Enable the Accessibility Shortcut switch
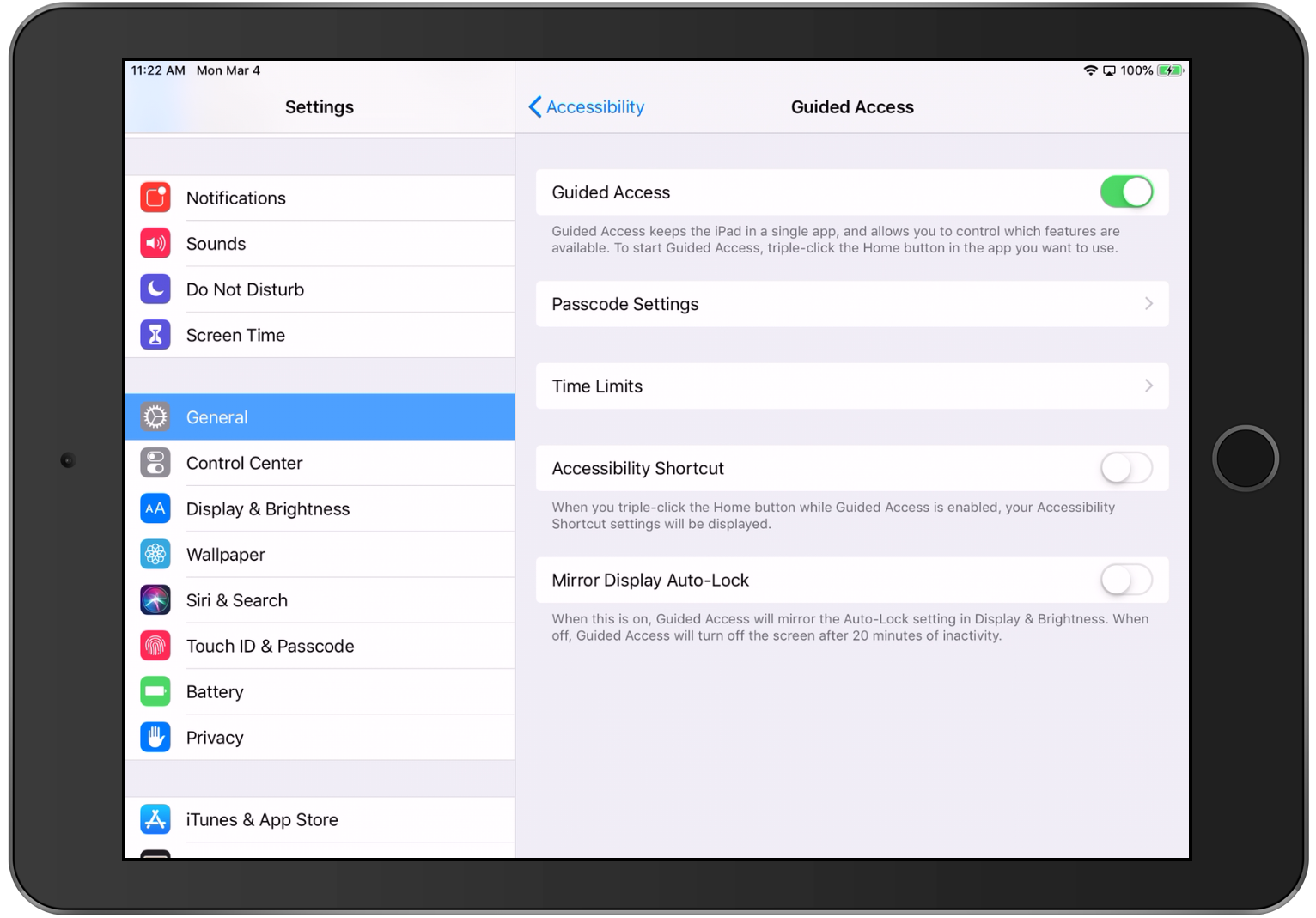Viewport: 1316px width, 918px height. [1126, 468]
